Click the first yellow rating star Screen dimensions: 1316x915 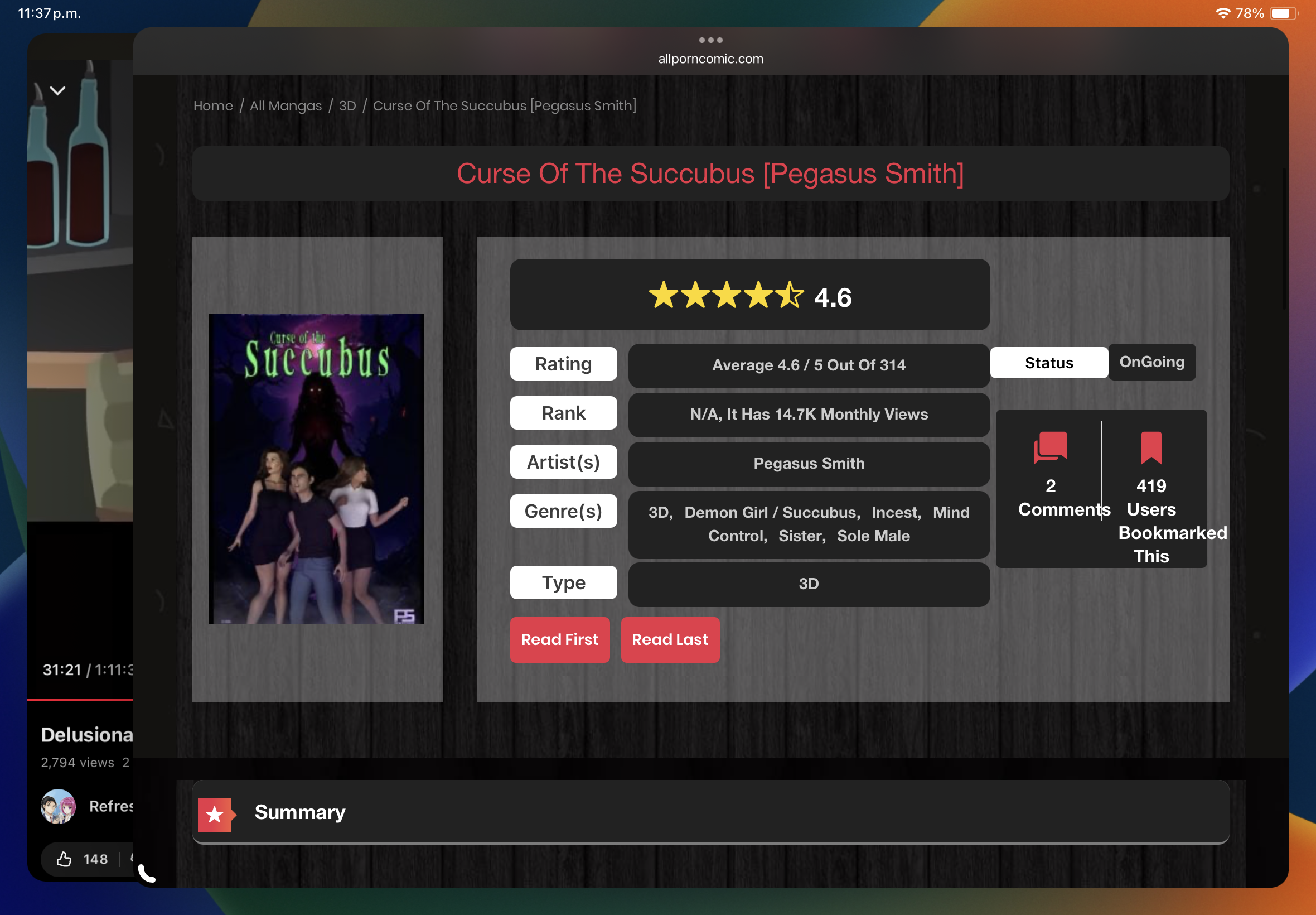[x=664, y=295]
